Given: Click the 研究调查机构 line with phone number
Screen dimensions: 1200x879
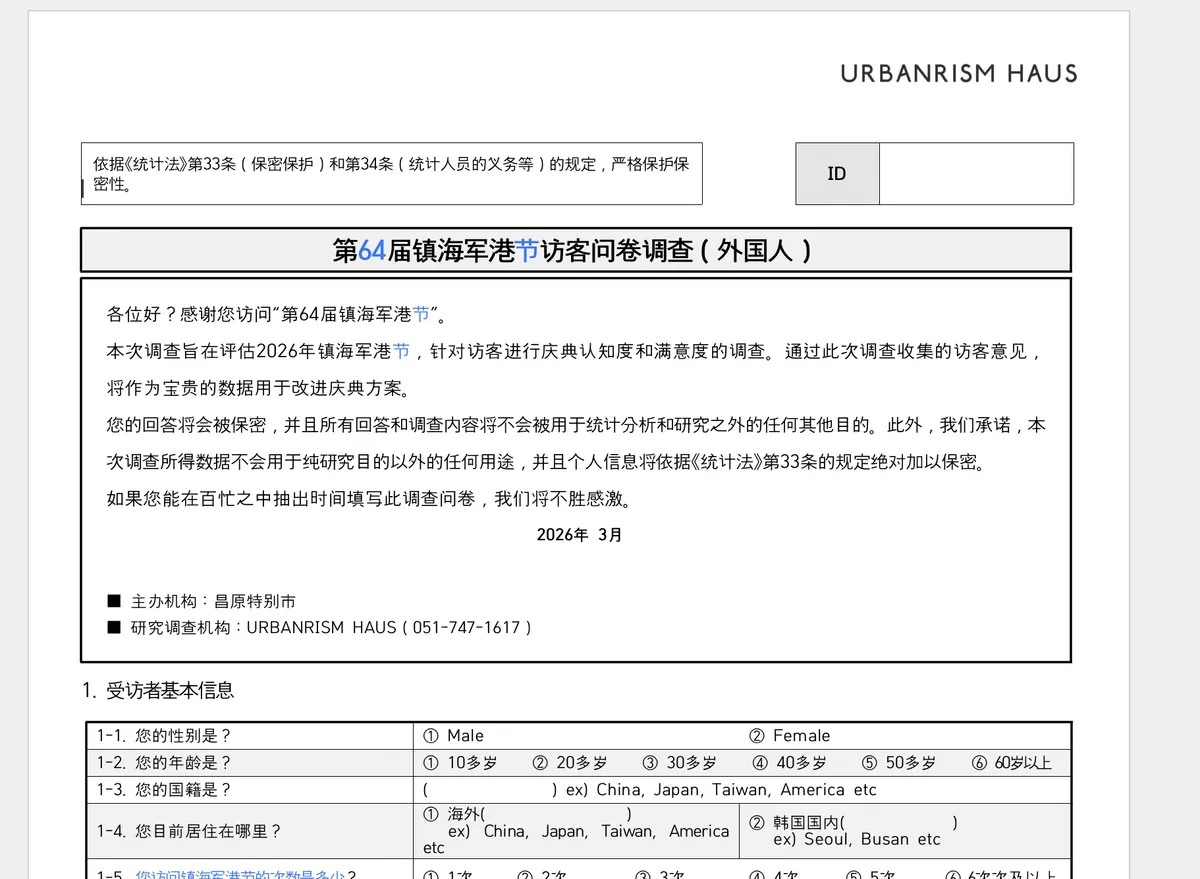Looking at the screenshot, I should (319, 627).
